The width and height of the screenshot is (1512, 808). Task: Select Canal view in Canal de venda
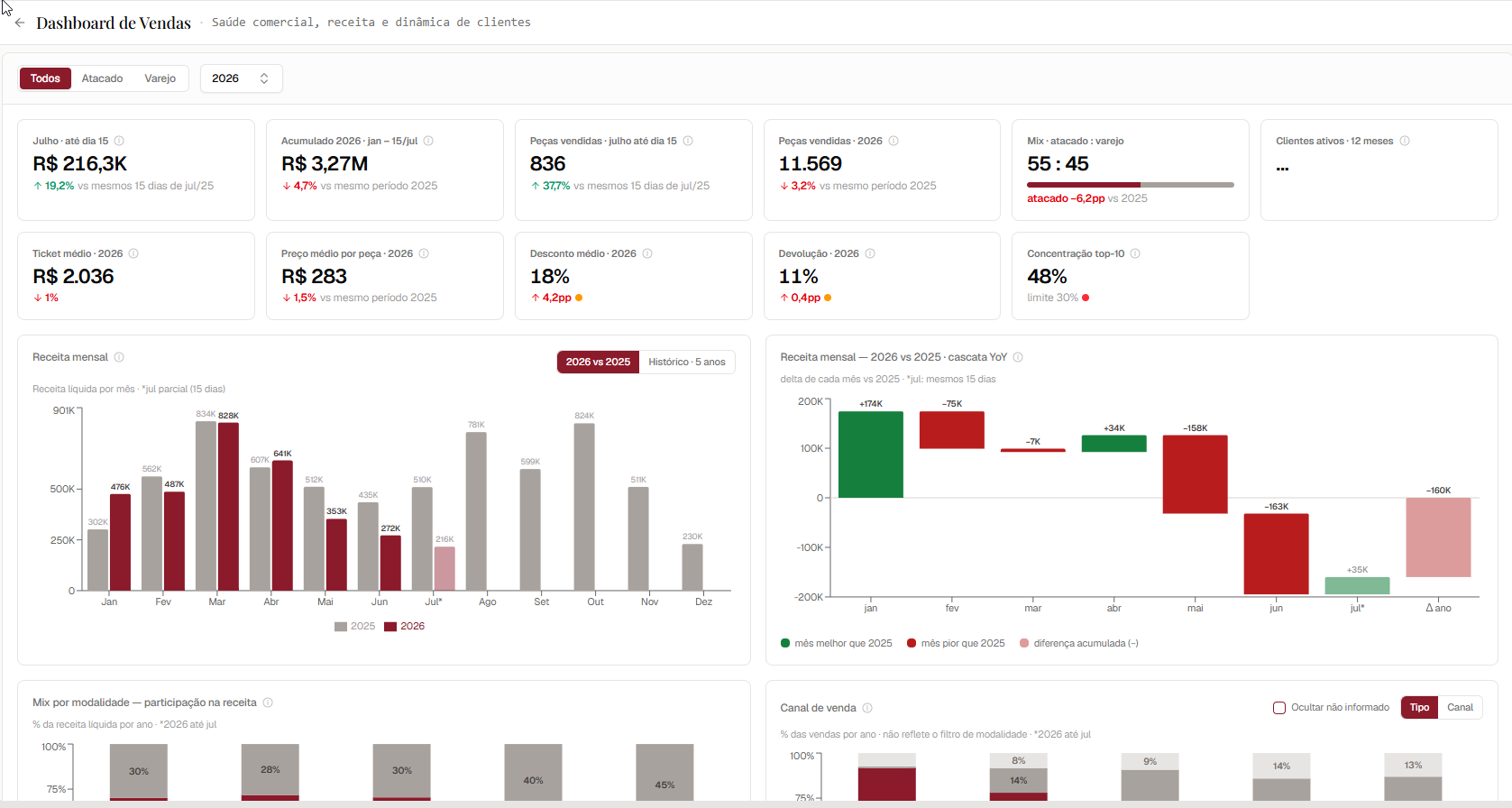(1460, 707)
